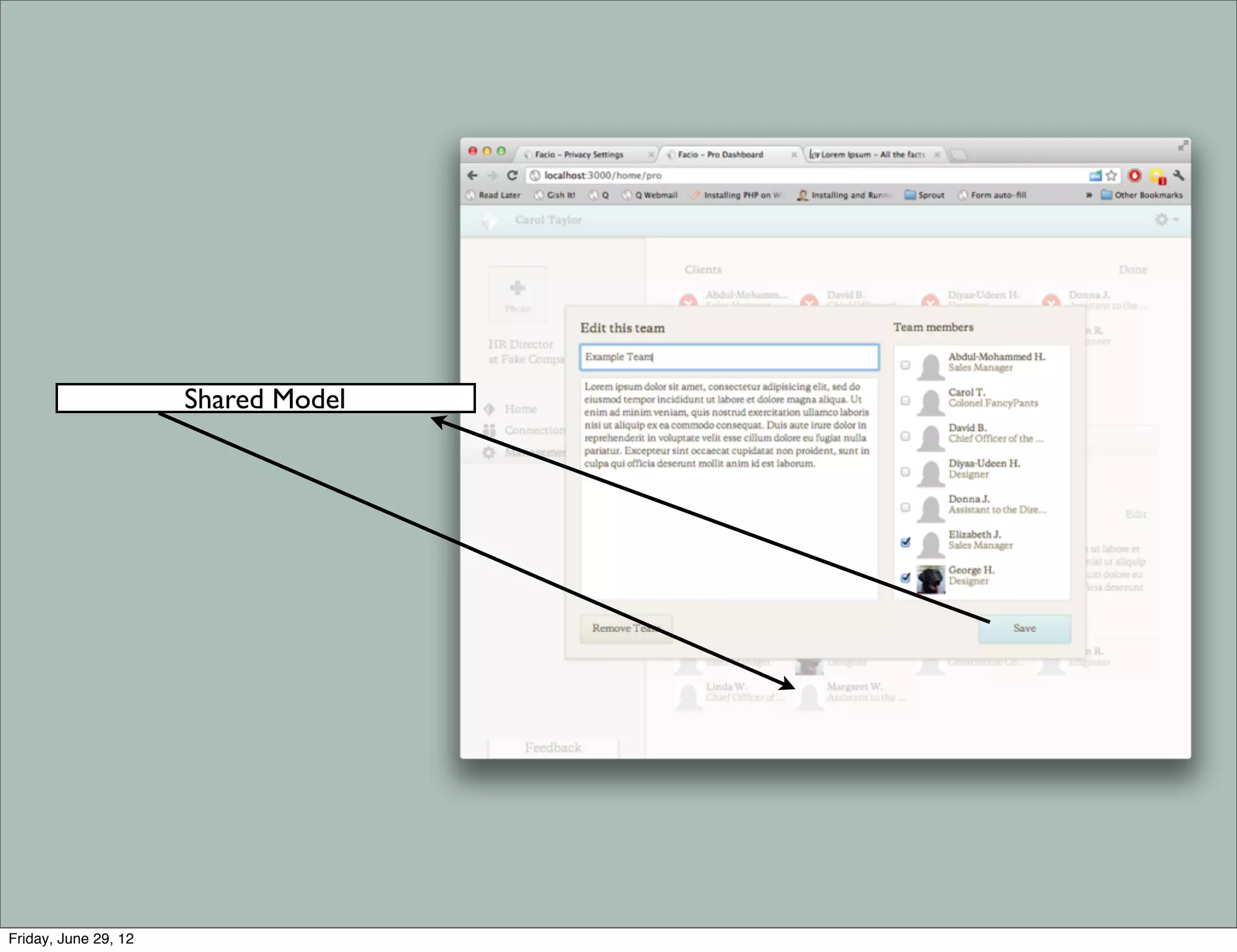Open the Sprout bookmarks folder
The width and height of the screenshot is (1237, 952).
pos(924,195)
